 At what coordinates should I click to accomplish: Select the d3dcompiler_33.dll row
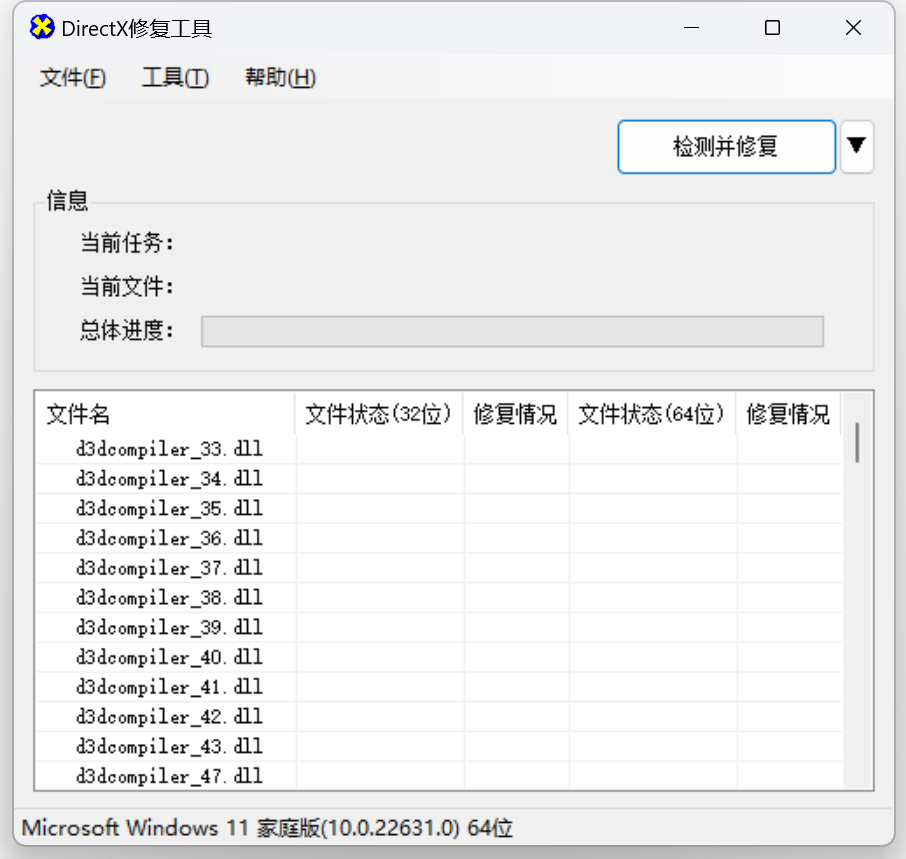pyautogui.click(x=439, y=449)
